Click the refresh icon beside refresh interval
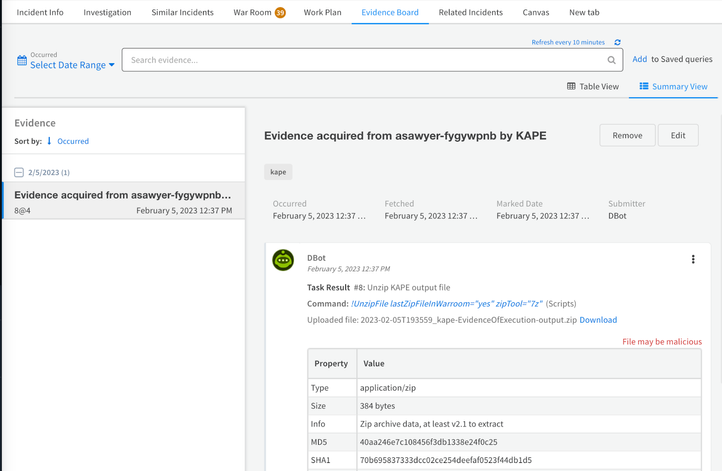This screenshot has height=471, width=722. (617, 43)
